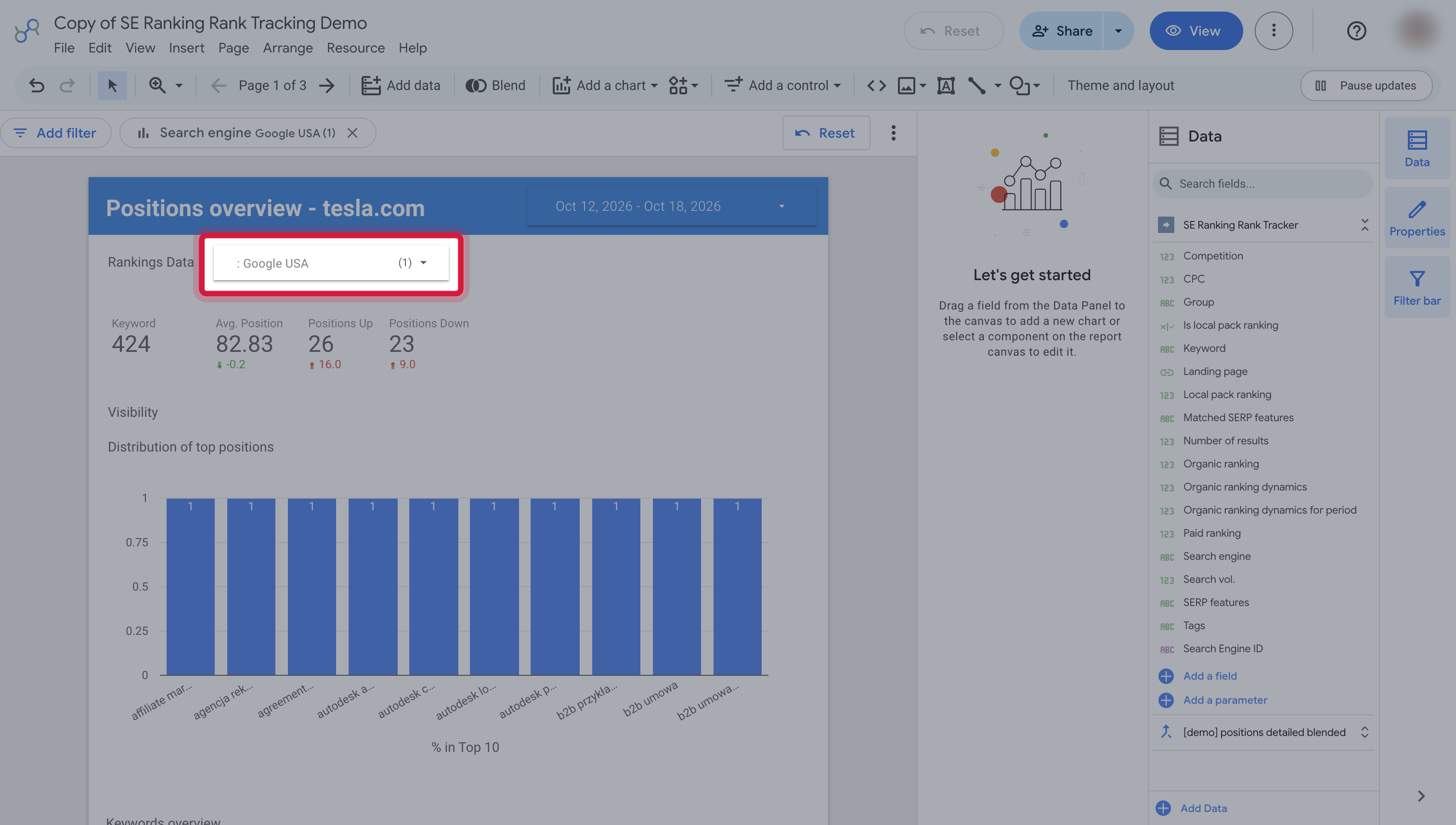Click the SE Ranking data source icon
This screenshot has width=1456, height=825.
pyautogui.click(x=1166, y=225)
